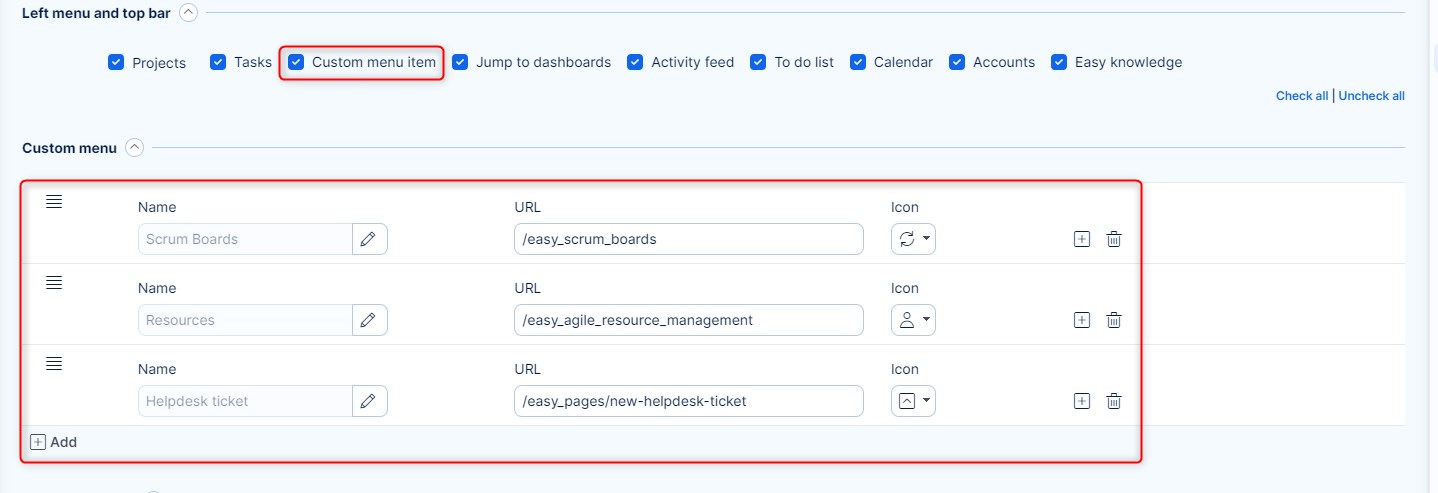This screenshot has width=1438, height=493.
Task: Click Add to create new menu item
Action: [x=54, y=442]
